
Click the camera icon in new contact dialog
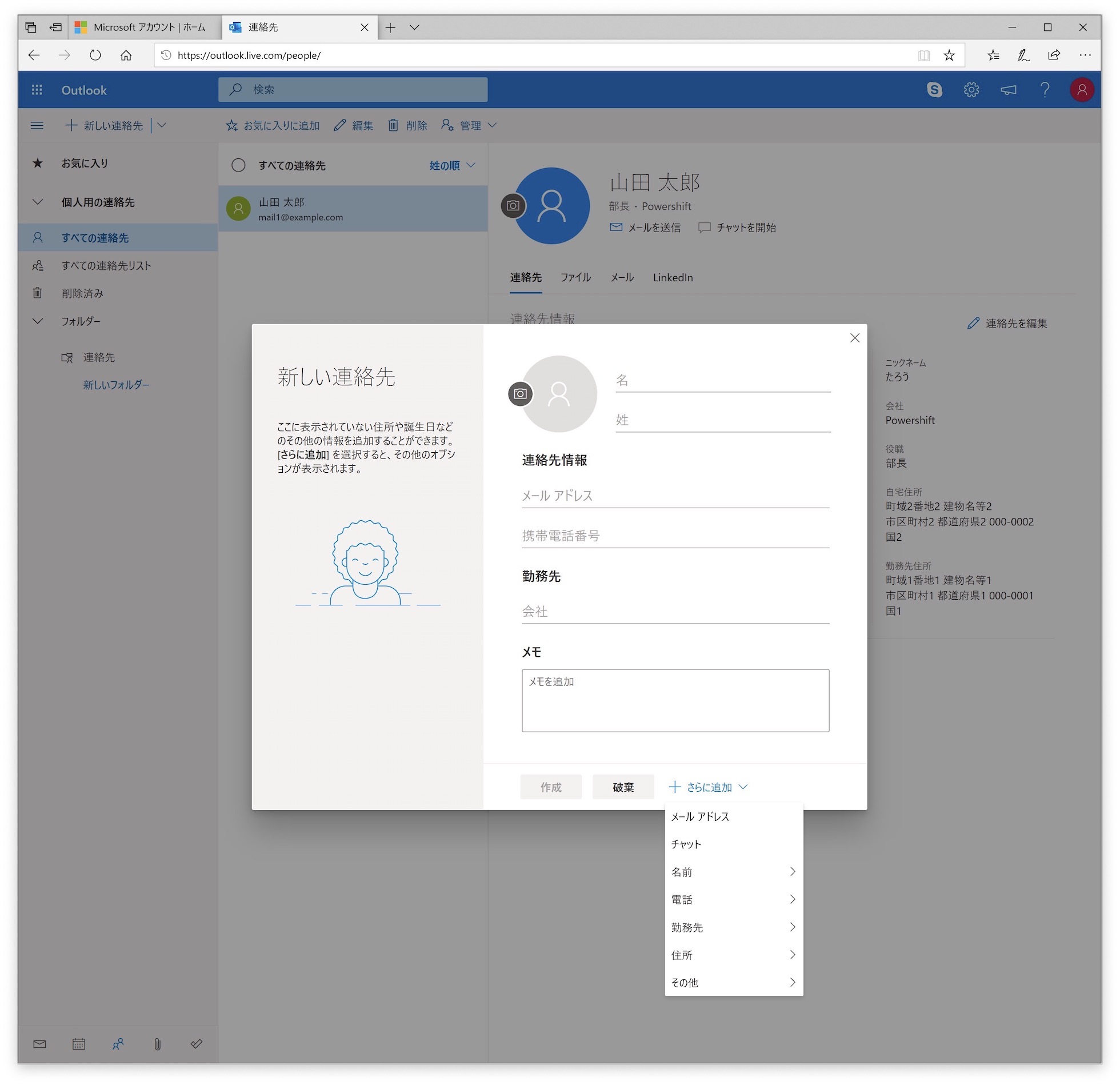click(x=520, y=394)
